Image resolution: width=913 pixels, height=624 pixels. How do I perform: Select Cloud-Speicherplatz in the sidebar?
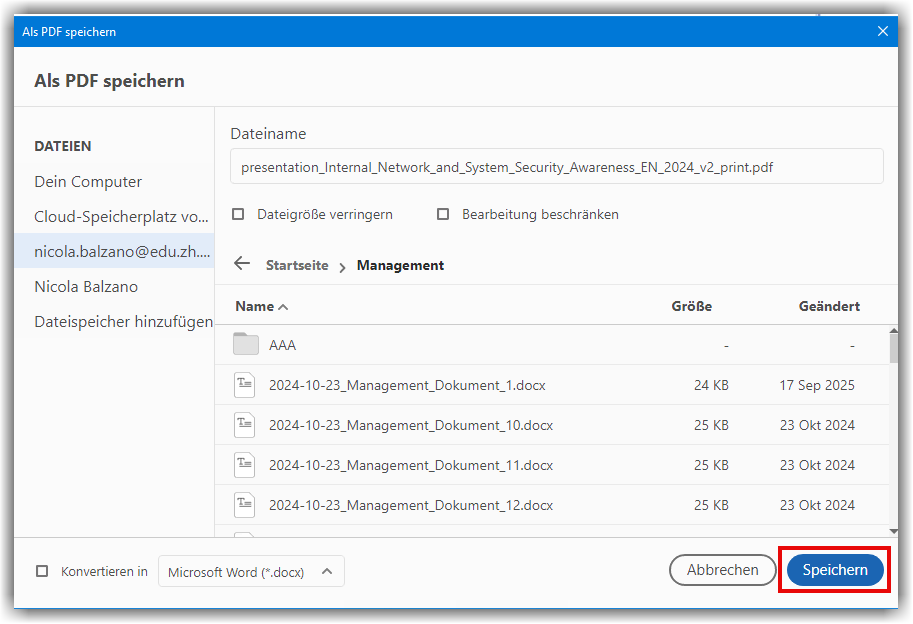121,217
